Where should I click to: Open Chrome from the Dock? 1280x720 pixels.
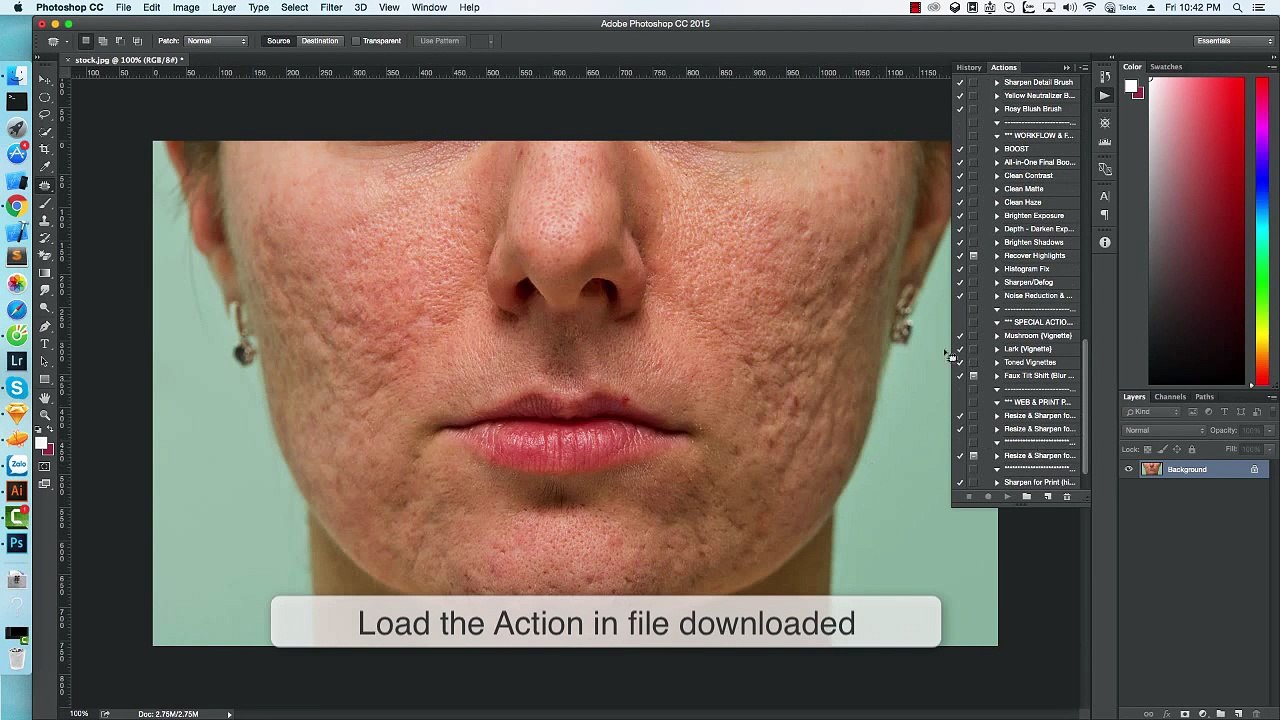[x=17, y=205]
